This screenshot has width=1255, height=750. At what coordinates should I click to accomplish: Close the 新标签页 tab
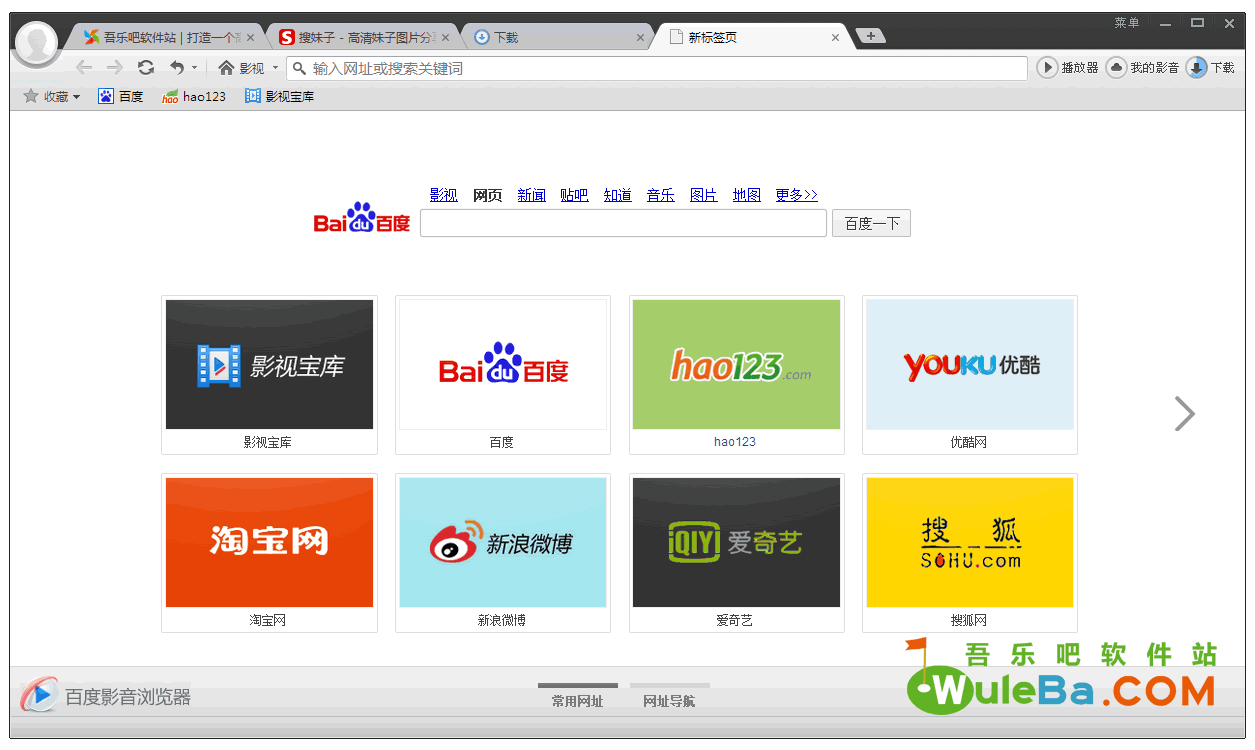pyautogui.click(x=836, y=38)
